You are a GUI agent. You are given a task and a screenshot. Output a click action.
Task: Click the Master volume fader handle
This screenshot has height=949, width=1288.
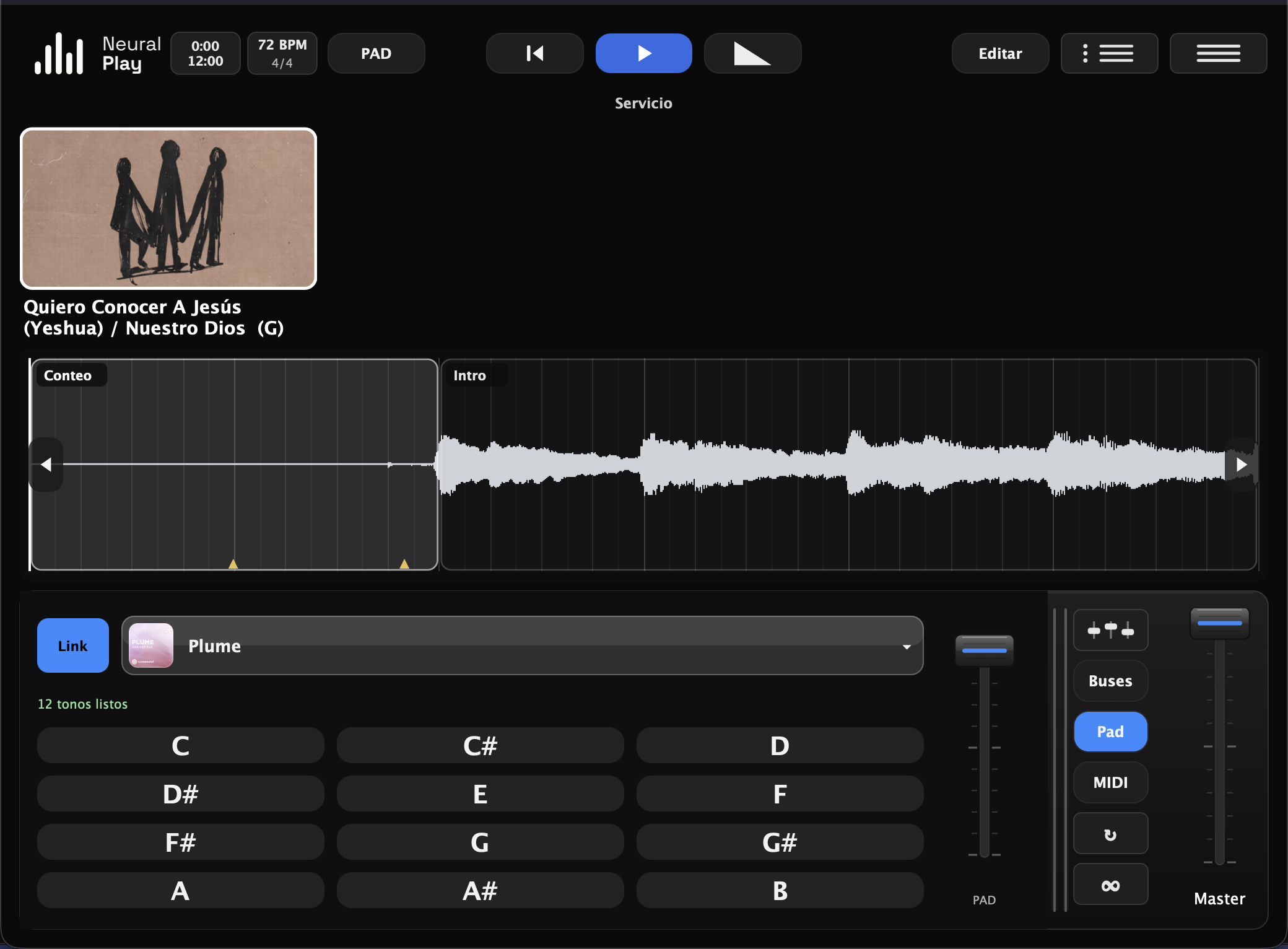(1220, 623)
